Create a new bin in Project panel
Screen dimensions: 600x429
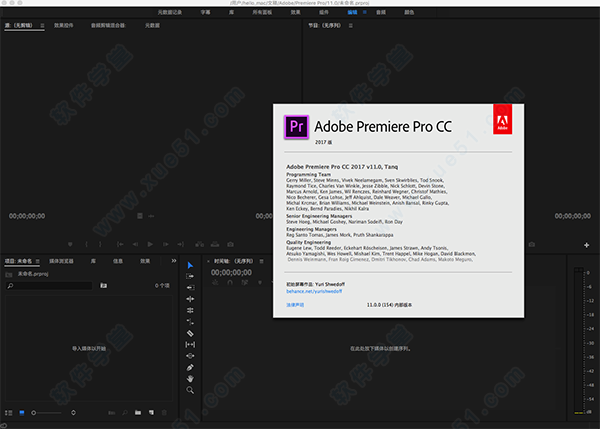tap(138, 413)
